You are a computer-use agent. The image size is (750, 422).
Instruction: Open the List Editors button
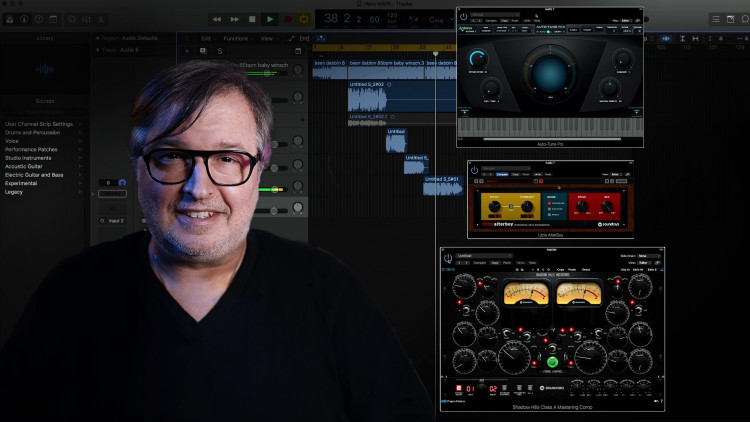[716, 19]
